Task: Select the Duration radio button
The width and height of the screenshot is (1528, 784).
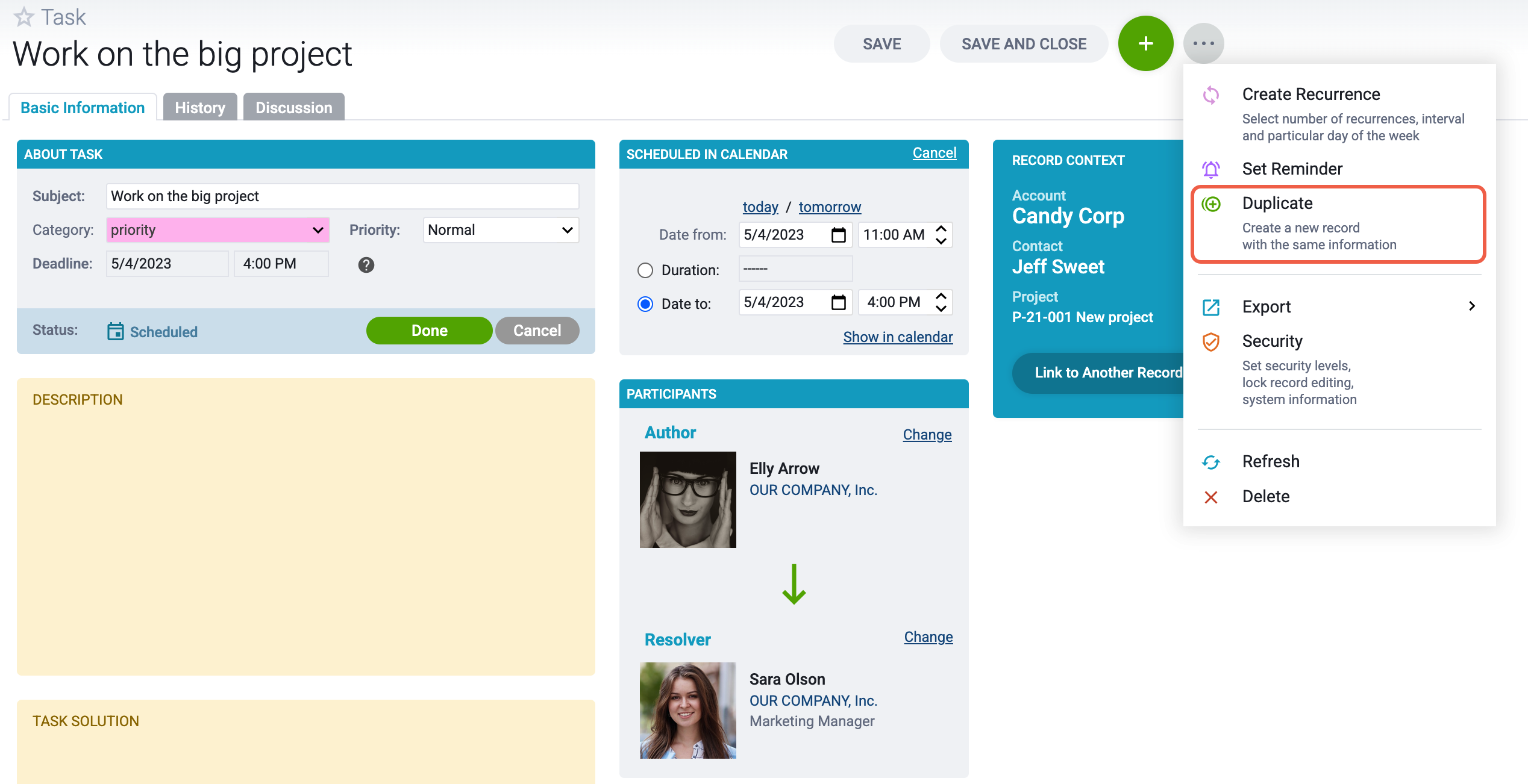Action: (x=645, y=270)
